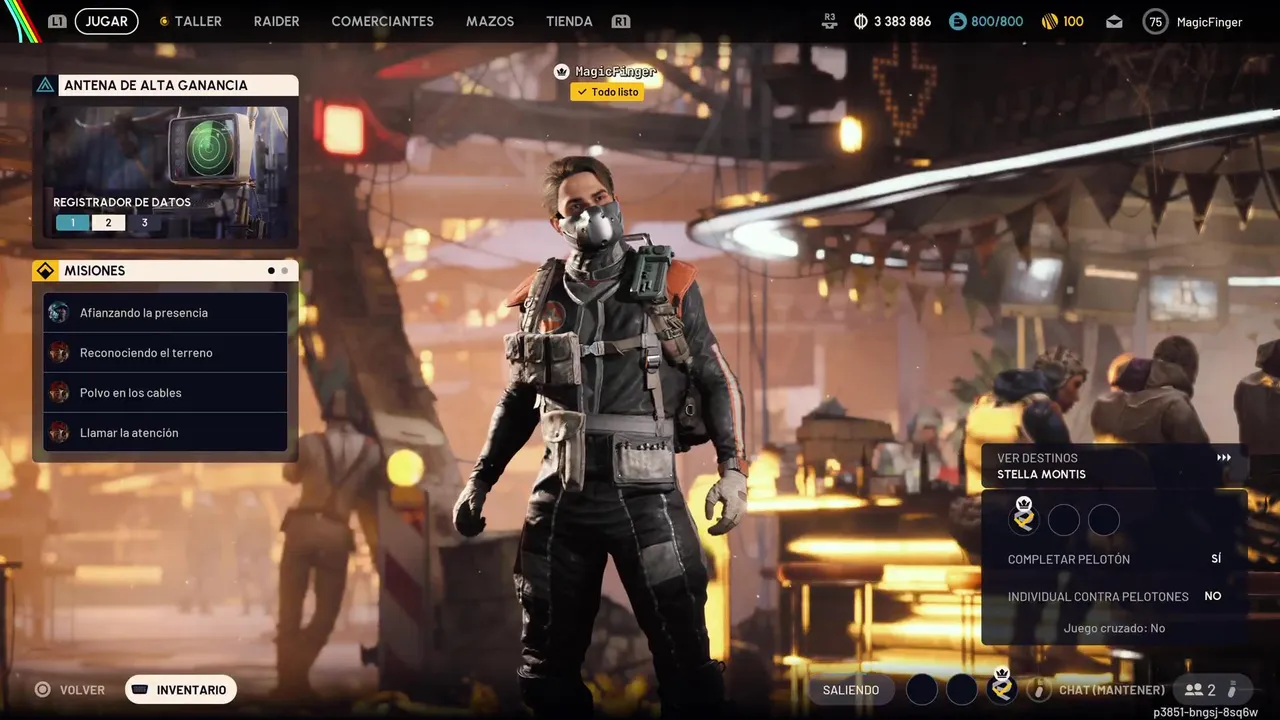The height and width of the screenshot is (720, 1280).
Task: Click the crowned party leader emblem in bottom bar
Action: 1002,688
